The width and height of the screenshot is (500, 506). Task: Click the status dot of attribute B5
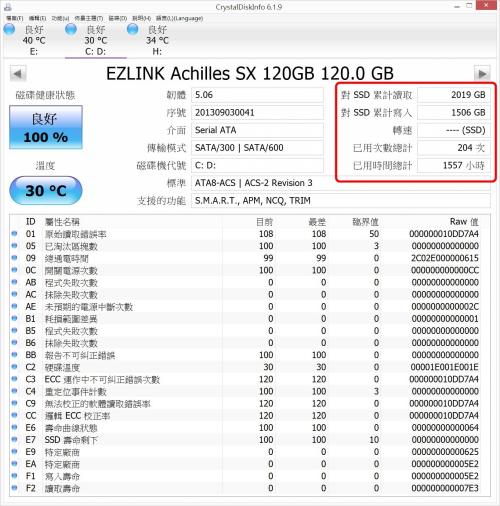coord(14,331)
